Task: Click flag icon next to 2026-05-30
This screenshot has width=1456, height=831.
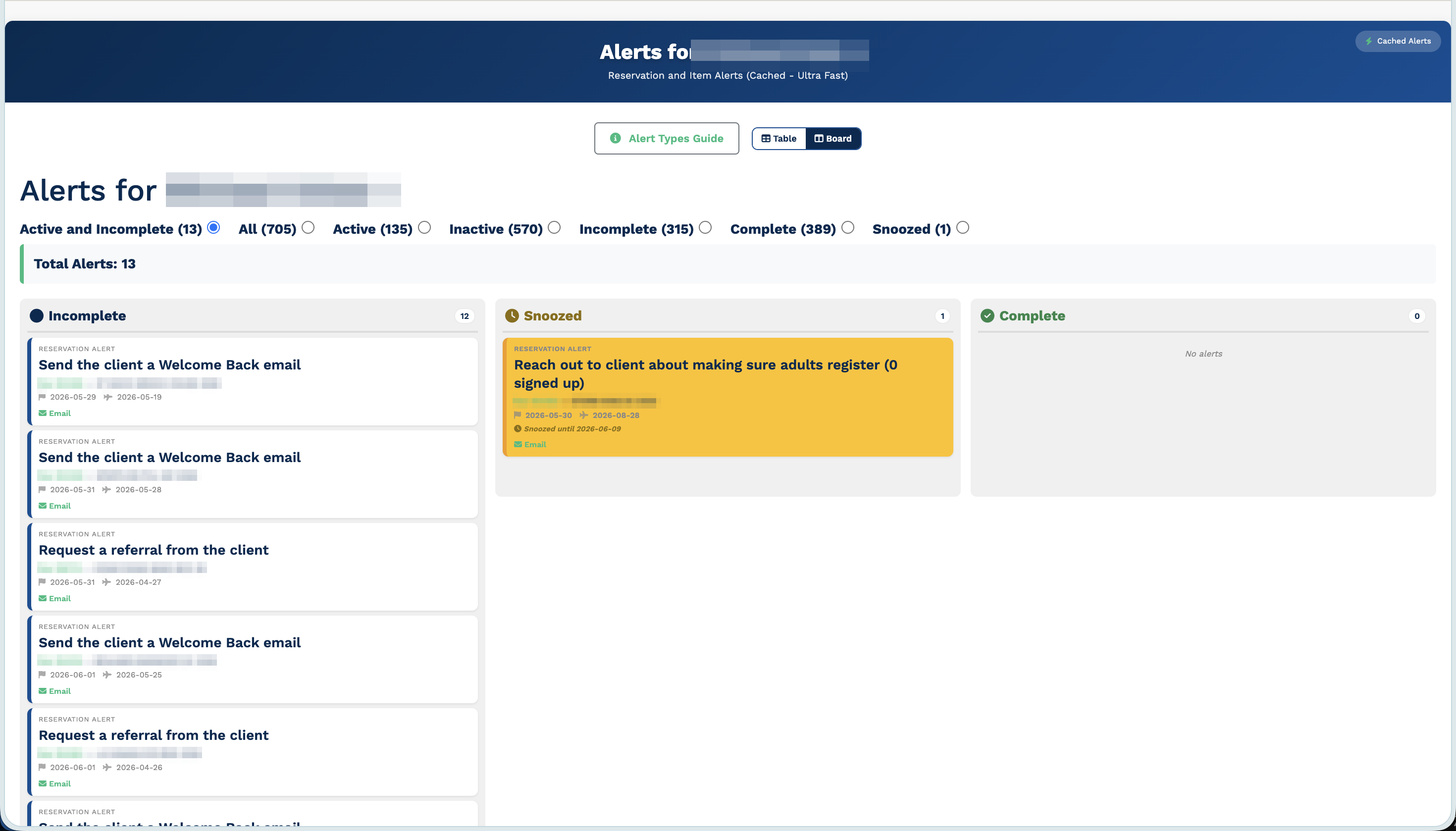Action: [518, 415]
